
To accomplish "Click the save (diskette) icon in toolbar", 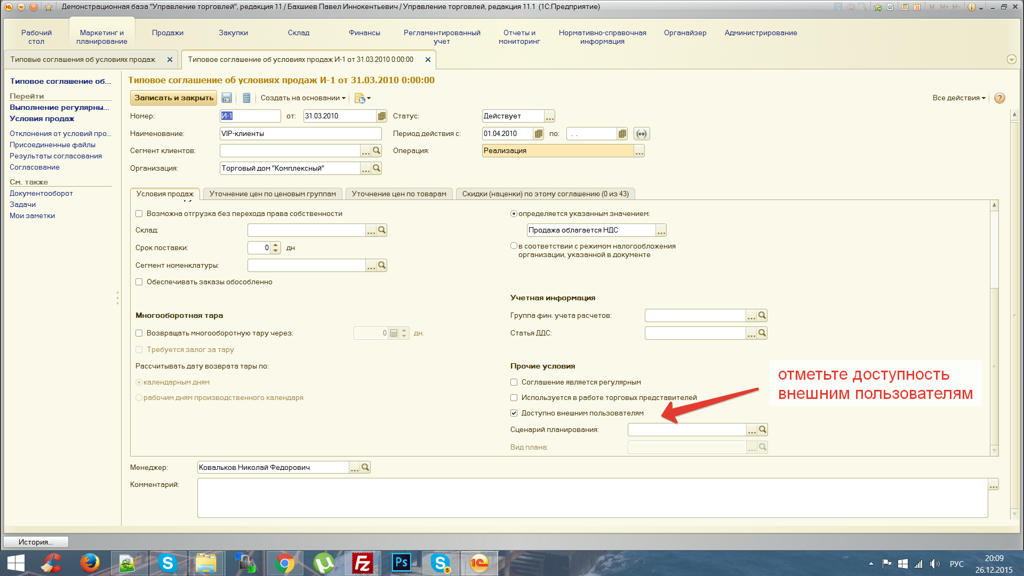I will (x=227, y=98).
